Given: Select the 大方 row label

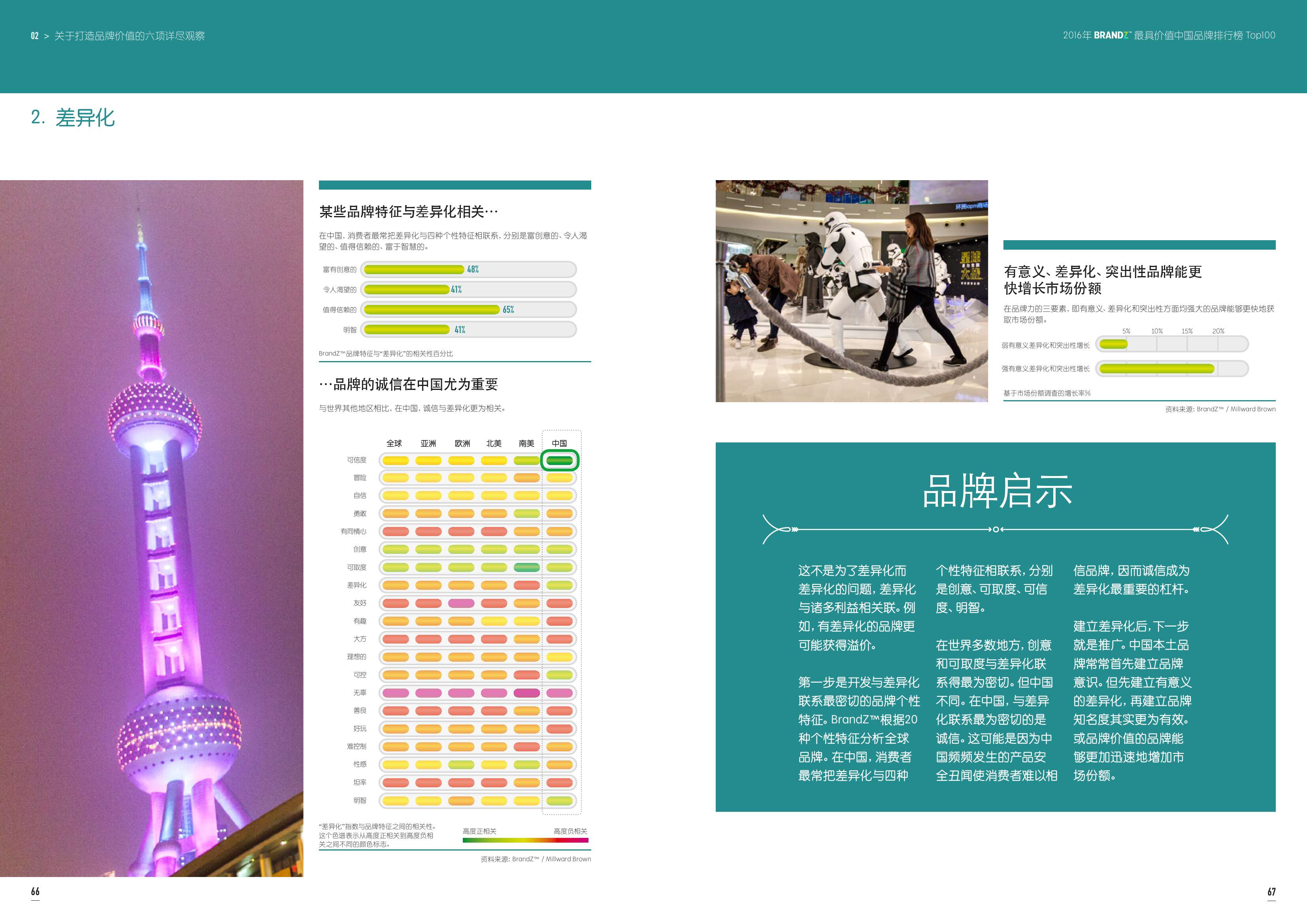Looking at the screenshot, I should pos(360,639).
